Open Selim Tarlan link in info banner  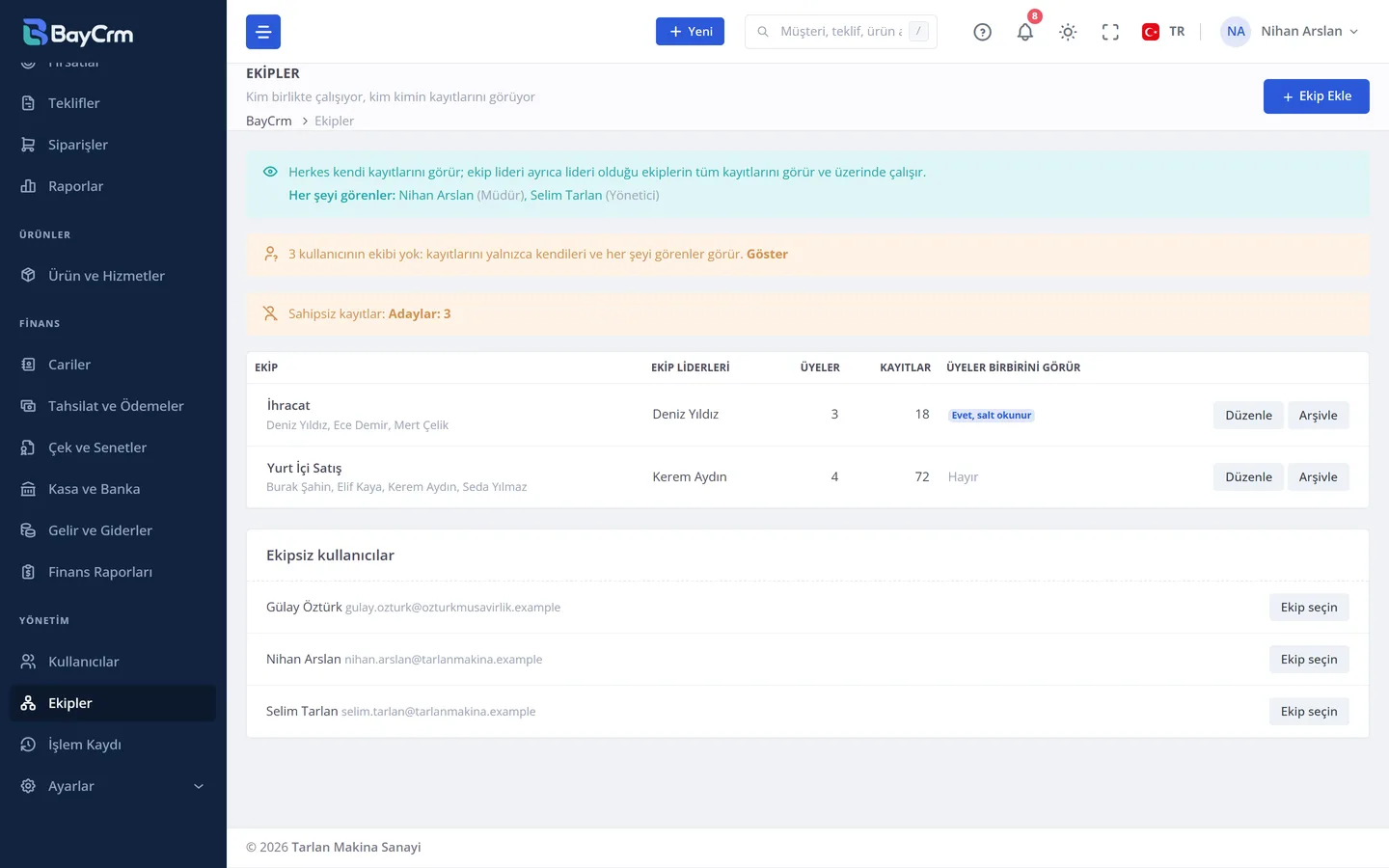[566, 195]
